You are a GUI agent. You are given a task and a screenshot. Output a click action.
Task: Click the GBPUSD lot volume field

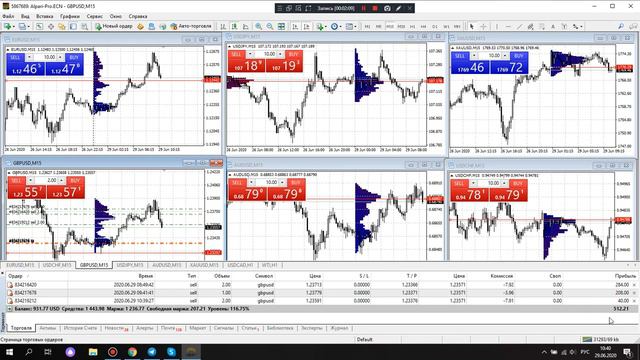click(x=46, y=181)
